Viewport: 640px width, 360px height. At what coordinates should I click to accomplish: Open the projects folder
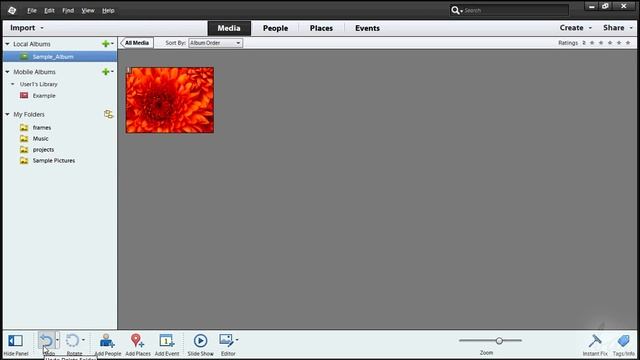click(x=43, y=150)
